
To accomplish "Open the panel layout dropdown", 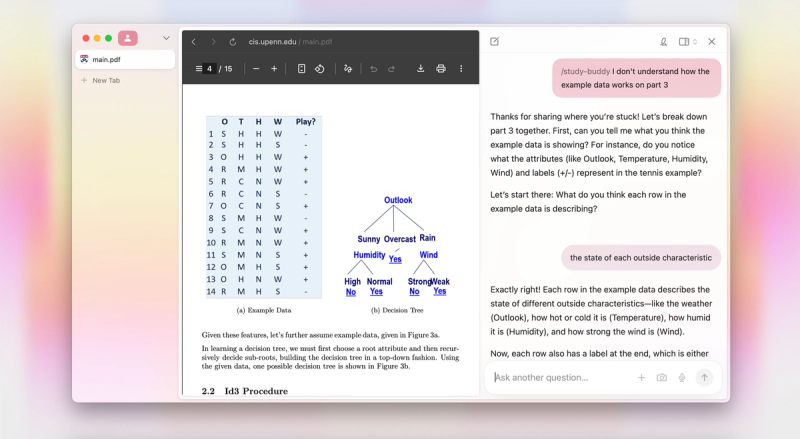I will [x=688, y=42].
